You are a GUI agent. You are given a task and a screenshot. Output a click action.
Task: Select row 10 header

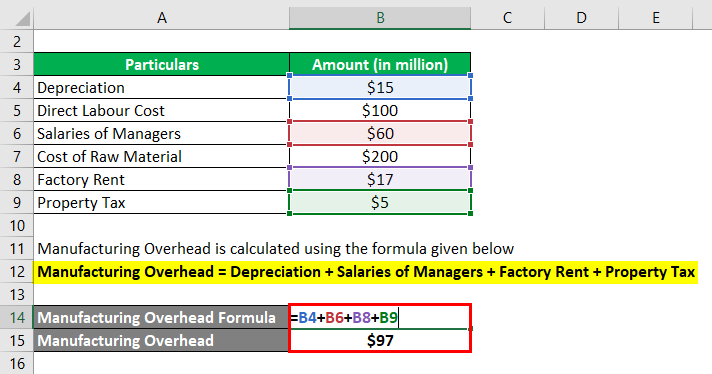click(17, 226)
